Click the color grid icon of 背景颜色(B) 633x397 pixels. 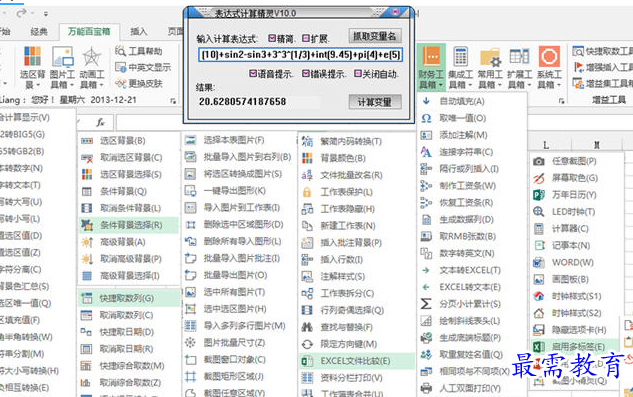[307, 158]
